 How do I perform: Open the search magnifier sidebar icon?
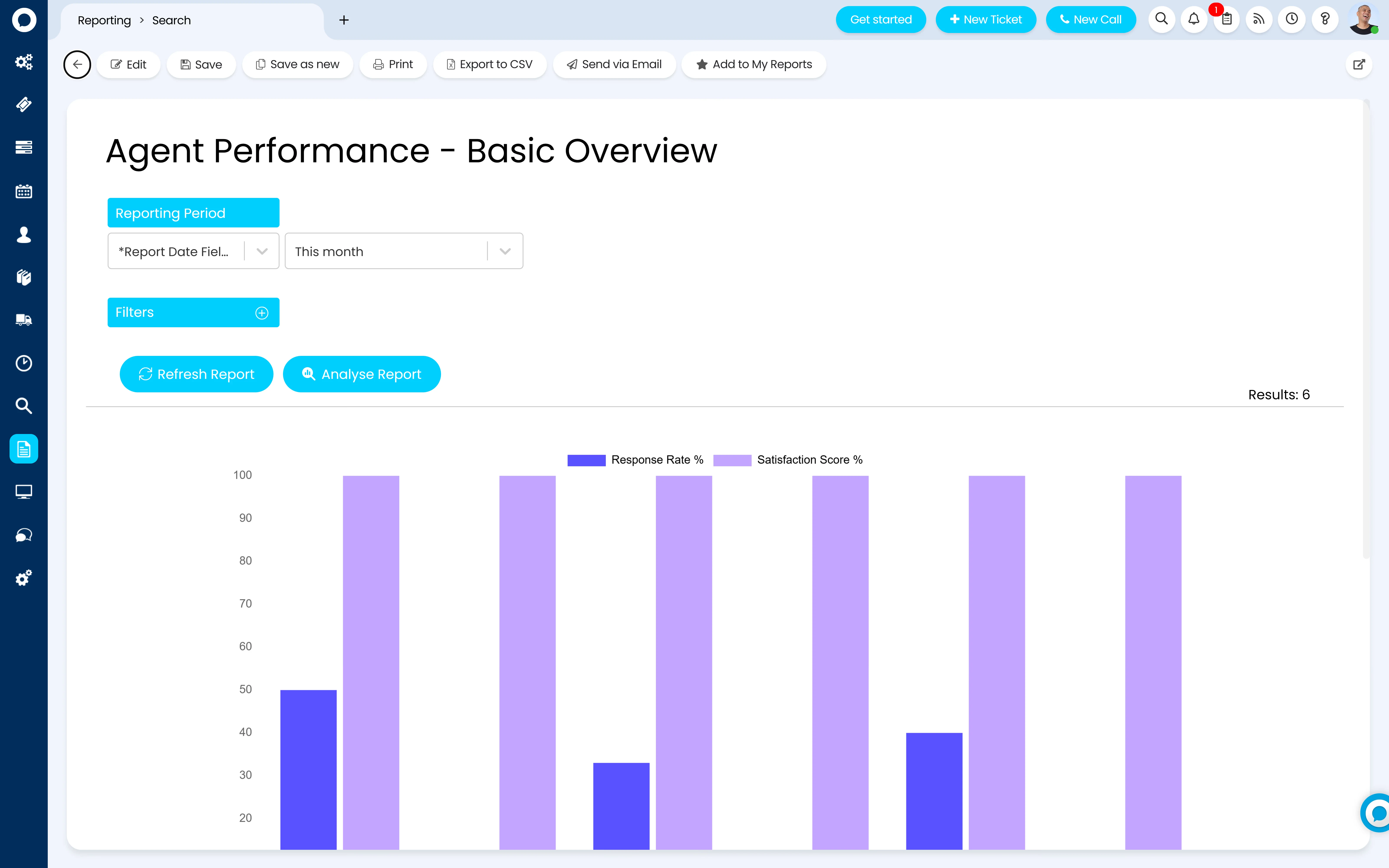pos(23,406)
